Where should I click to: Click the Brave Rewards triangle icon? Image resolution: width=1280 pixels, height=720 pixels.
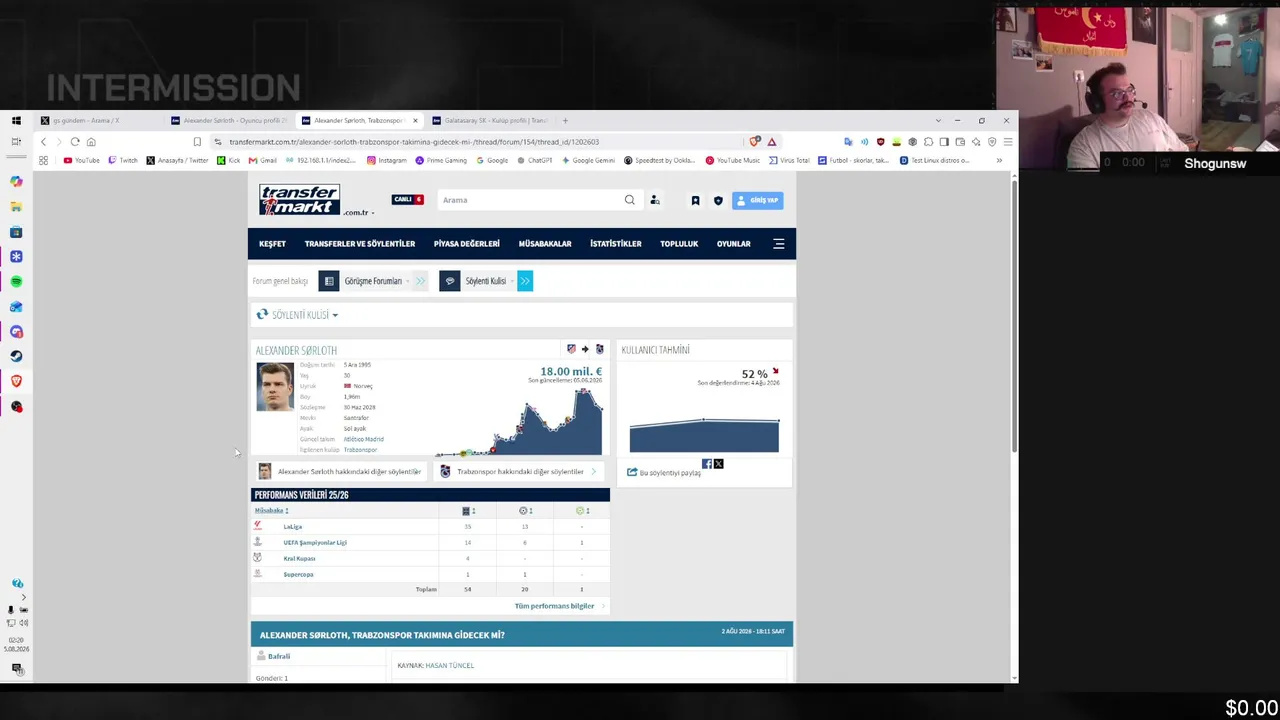(x=771, y=142)
